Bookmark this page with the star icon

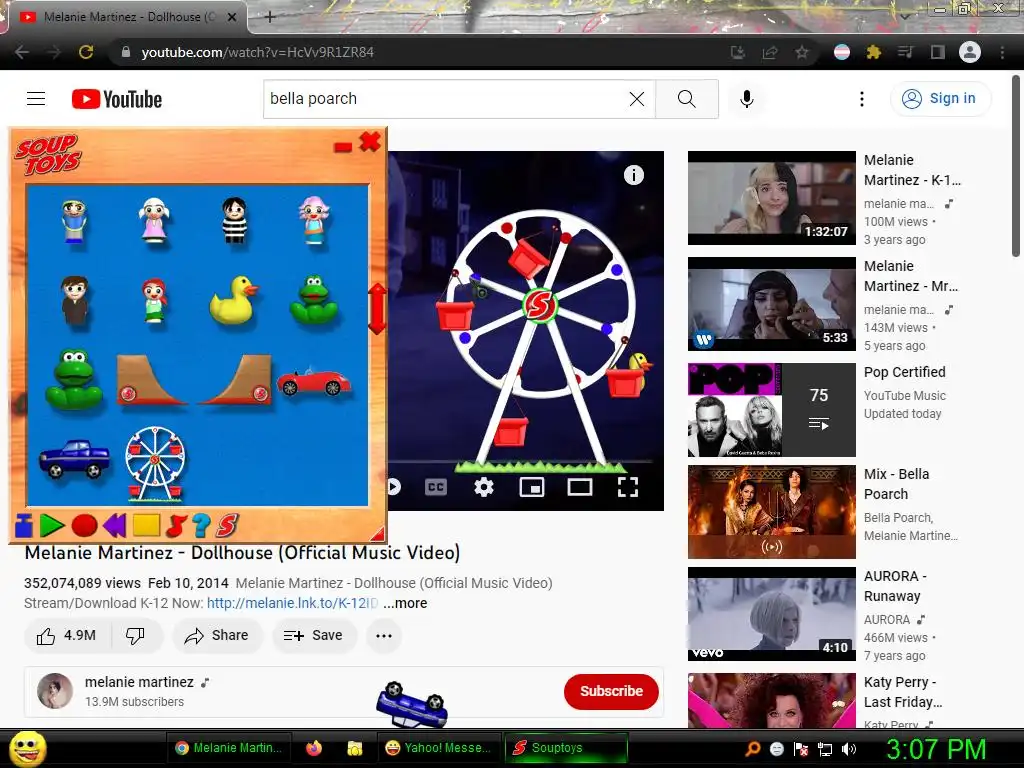tap(802, 52)
